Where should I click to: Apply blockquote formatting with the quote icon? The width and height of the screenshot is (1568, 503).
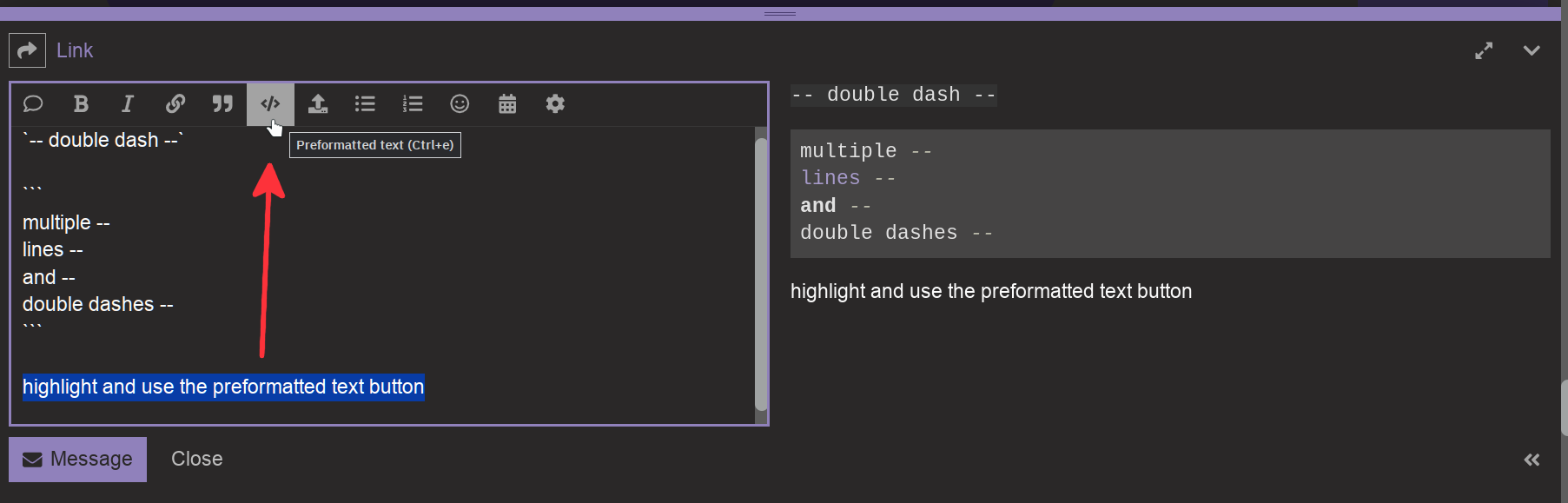pyautogui.click(x=222, y=104)
